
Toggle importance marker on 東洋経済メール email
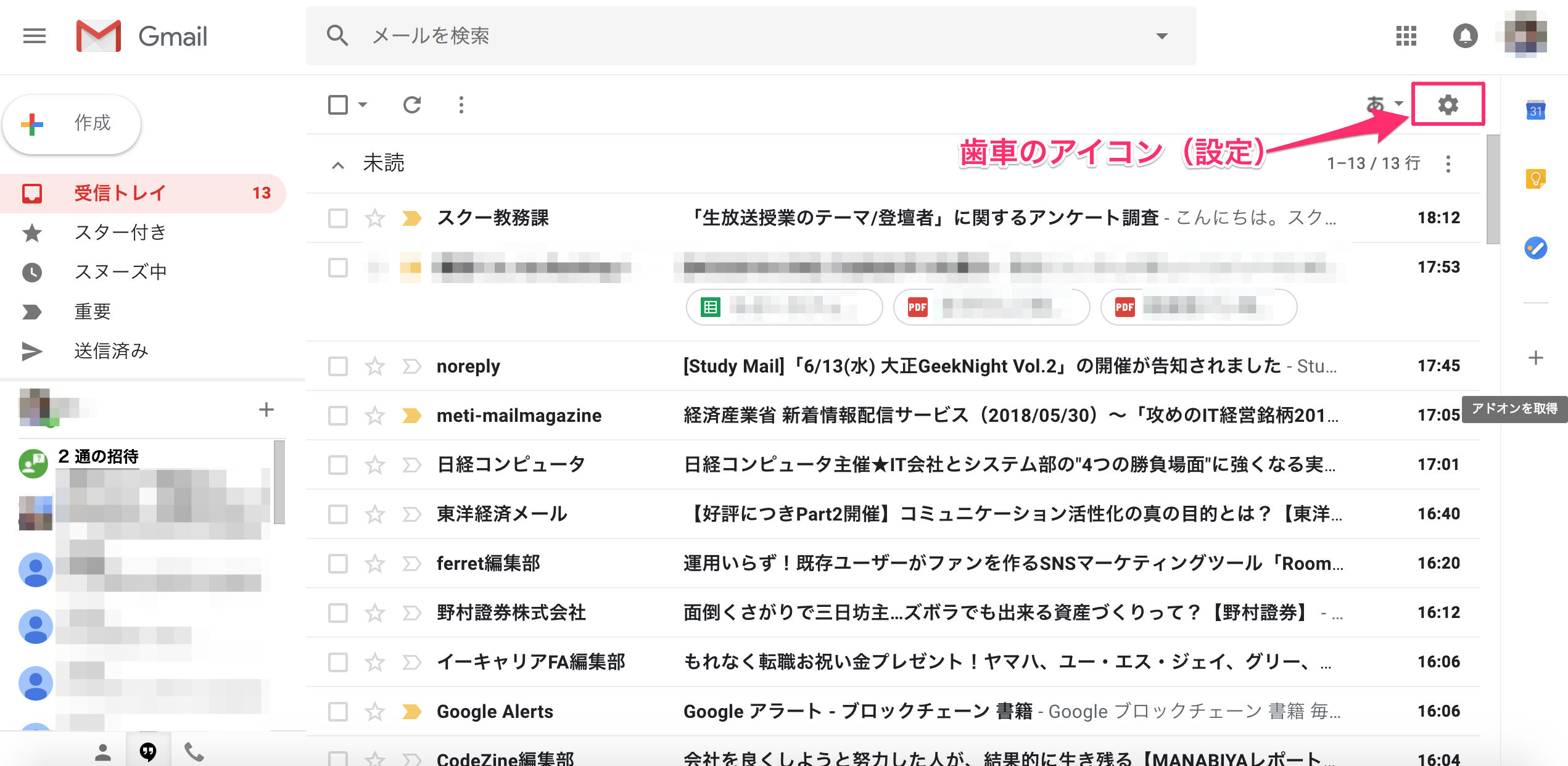coord(411,514)
